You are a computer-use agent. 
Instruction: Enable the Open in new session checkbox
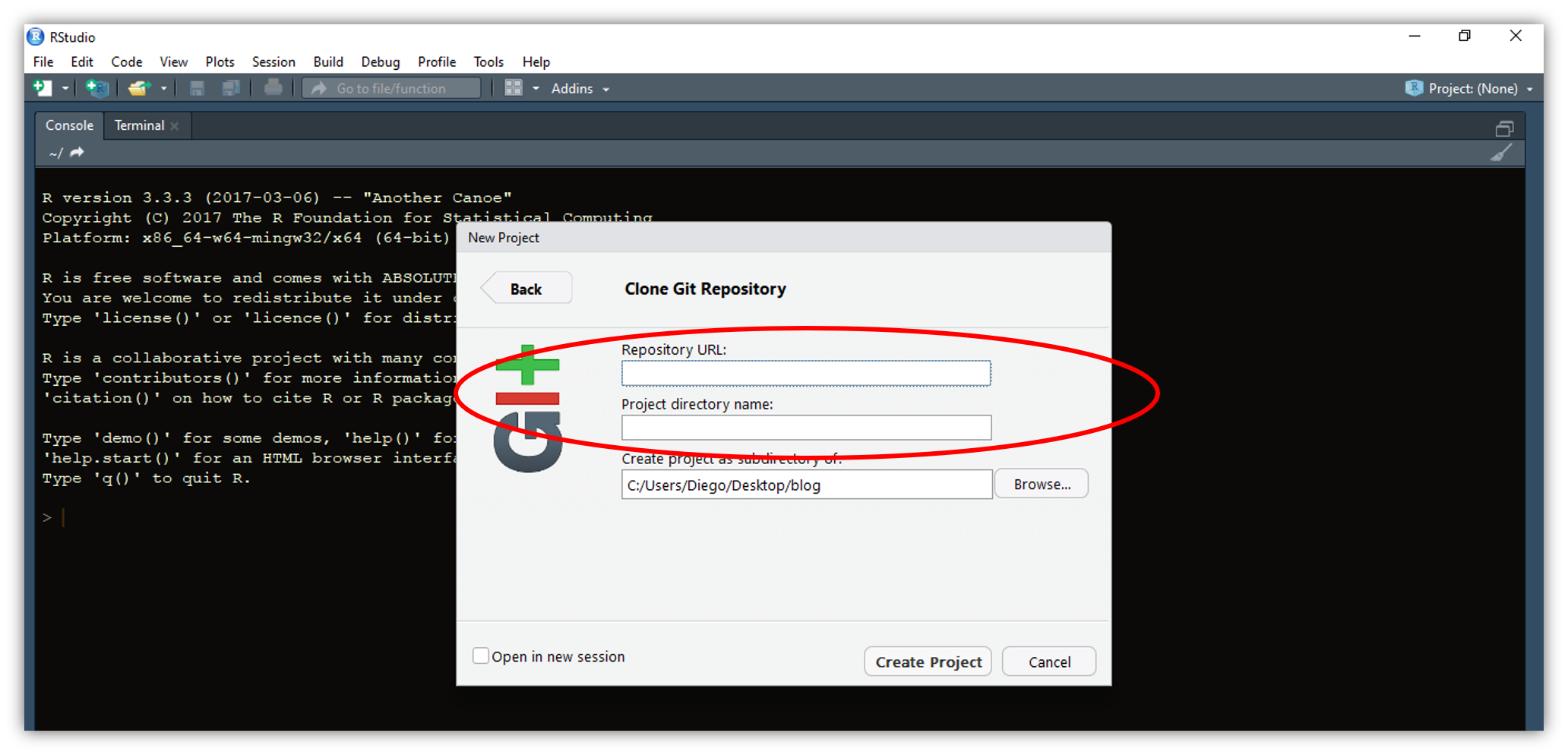click(481, 655)
